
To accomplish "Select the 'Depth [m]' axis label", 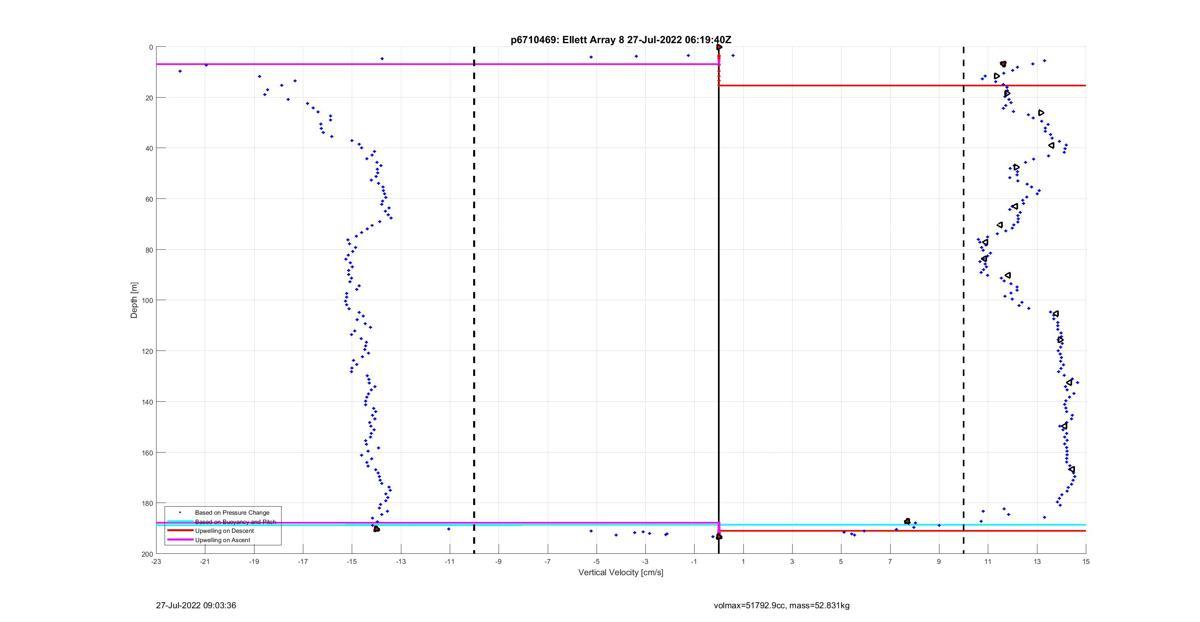I will 133,300.
